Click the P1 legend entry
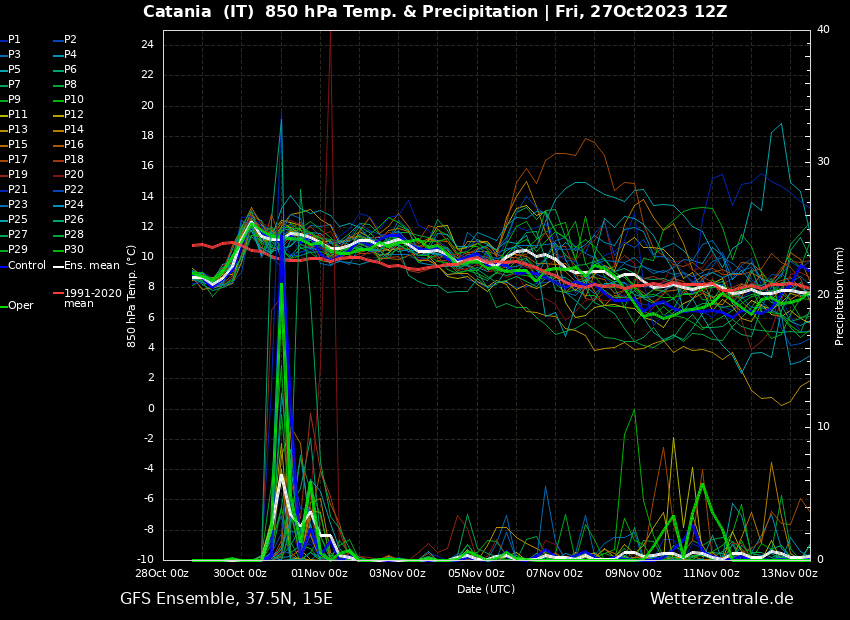 pyautogui.click(x=14, y=40)
